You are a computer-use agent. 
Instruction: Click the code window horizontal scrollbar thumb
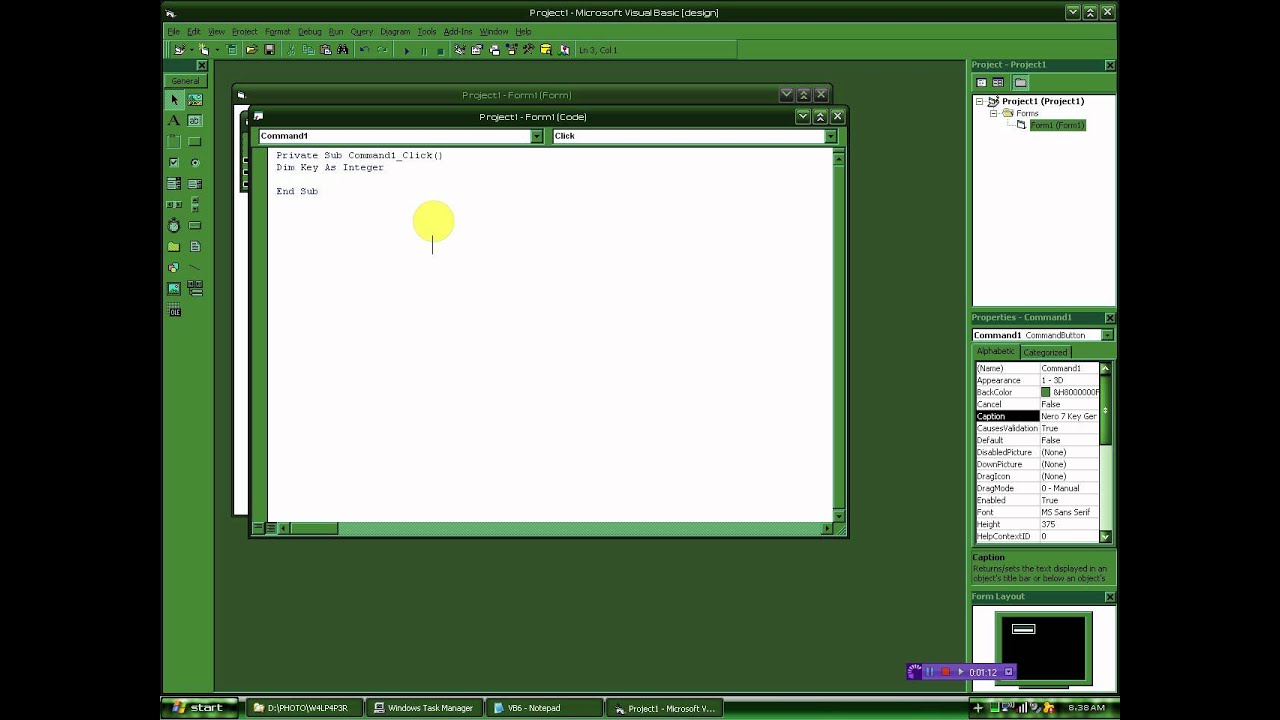pyautogui.click(x=314, y=528)
